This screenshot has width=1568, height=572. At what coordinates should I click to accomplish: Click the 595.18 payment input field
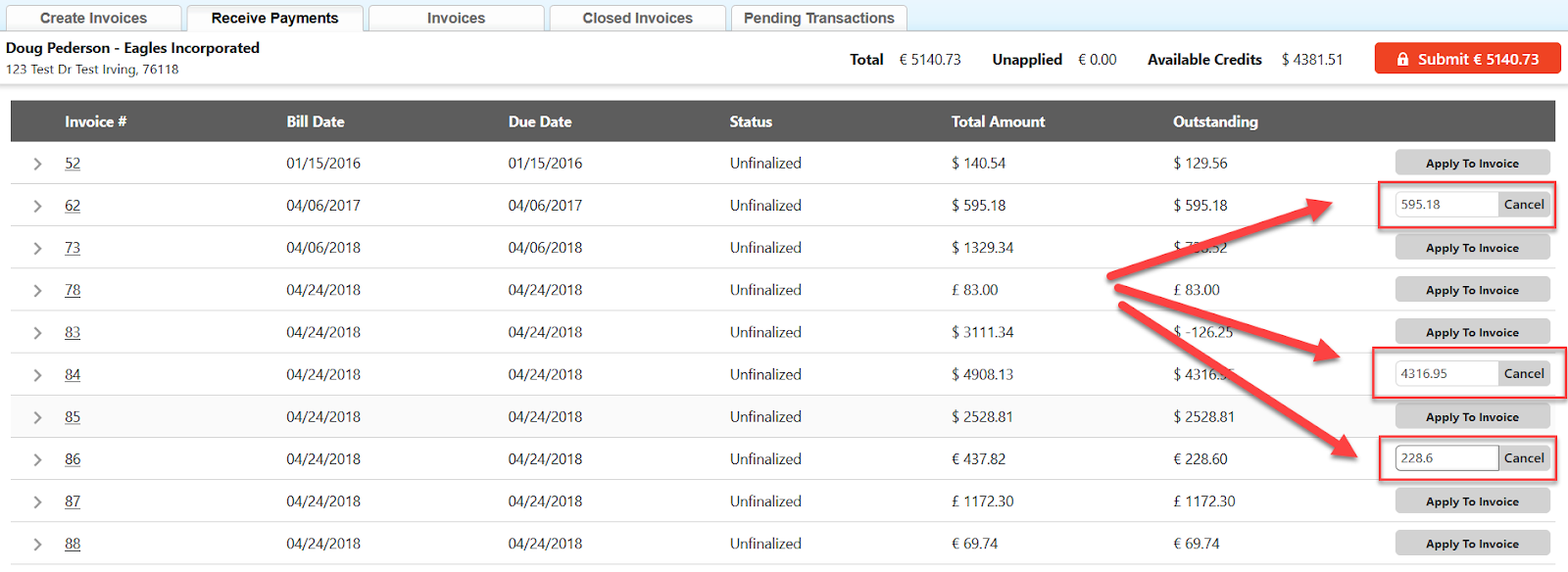1445,204
